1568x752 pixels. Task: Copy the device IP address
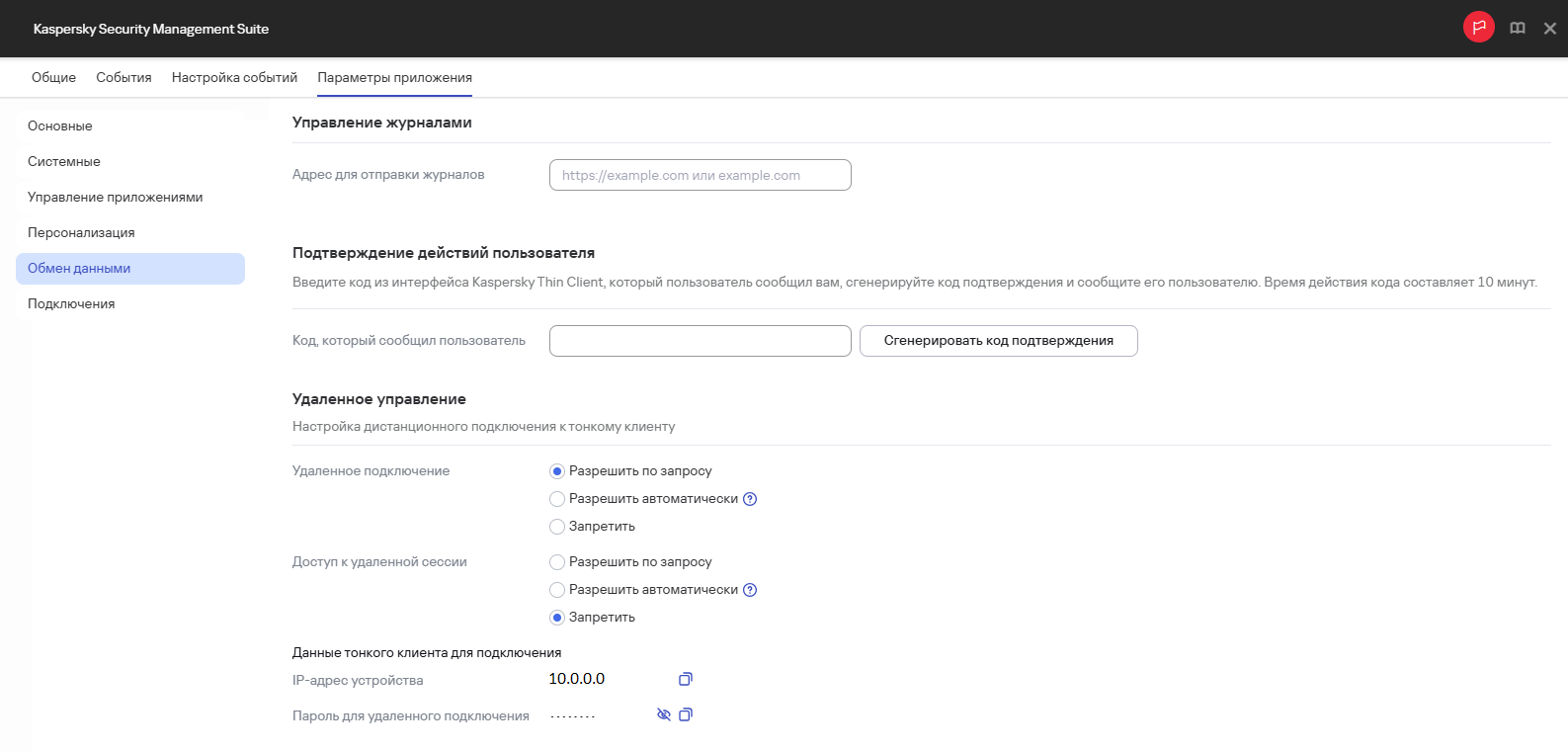point(686,679)
